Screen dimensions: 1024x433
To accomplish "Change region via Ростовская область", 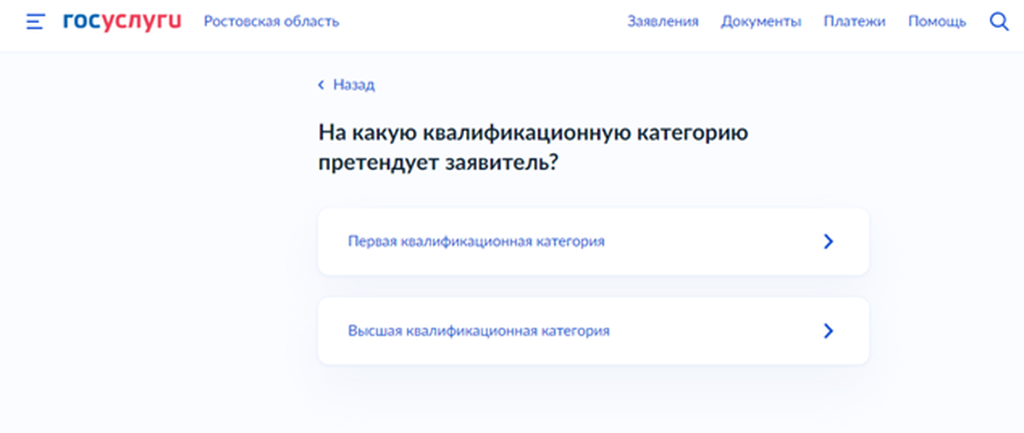I will [x=271, y=21].
